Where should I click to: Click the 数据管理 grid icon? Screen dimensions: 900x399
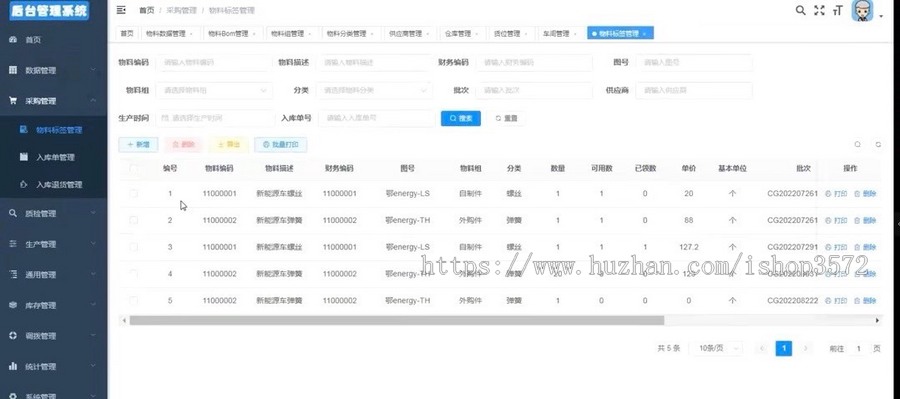tap(13, 70)
